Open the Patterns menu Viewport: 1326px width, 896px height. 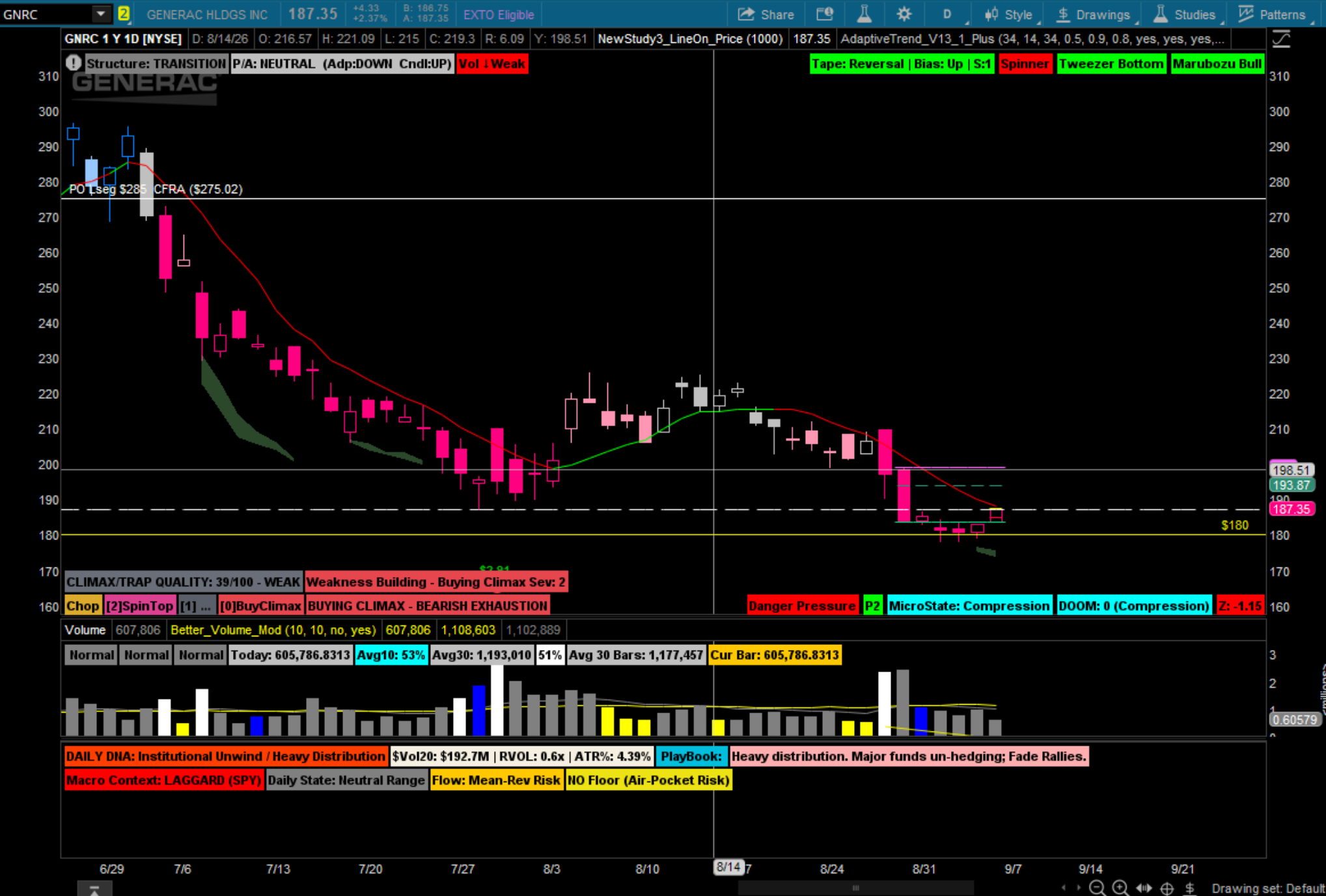tap(1272, 14)
